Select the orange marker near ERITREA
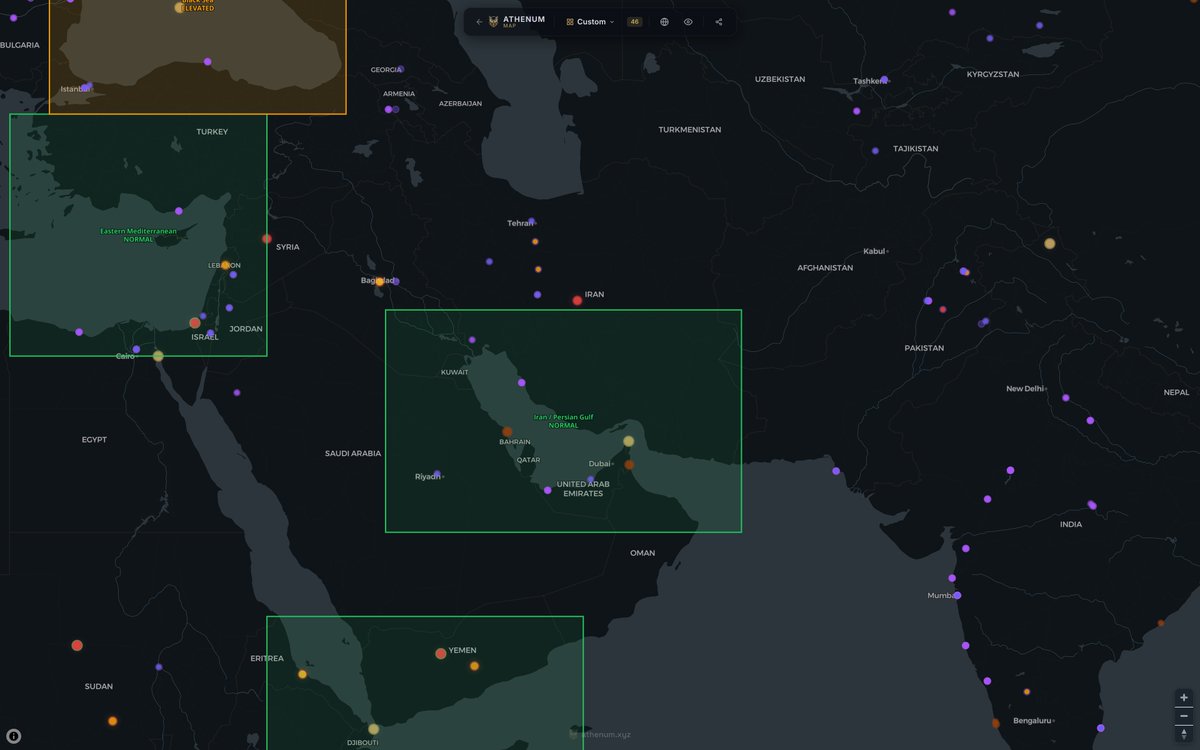The image size is (1200, 750). (x=302, y=674)
